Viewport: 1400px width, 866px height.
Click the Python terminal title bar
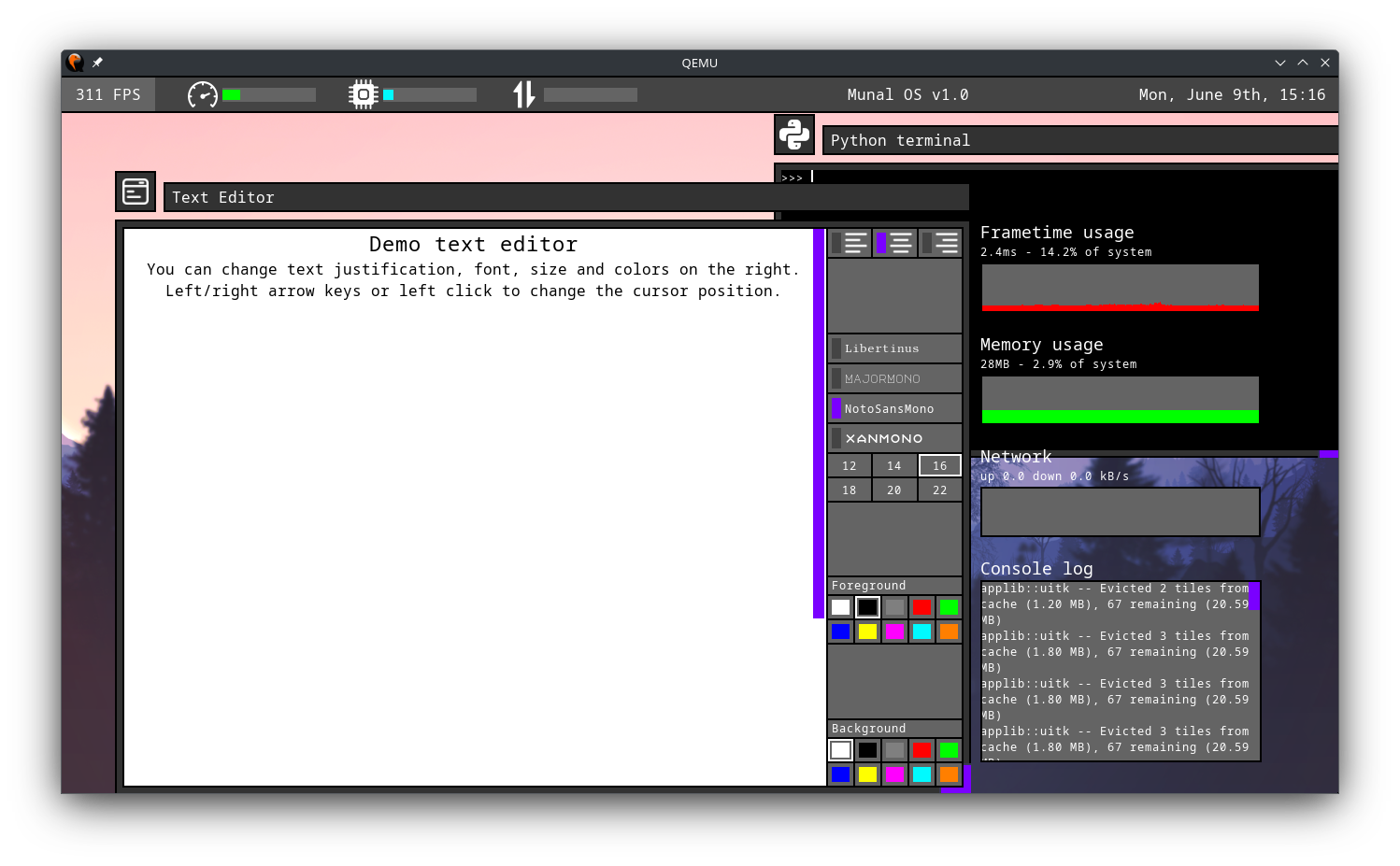[x=1080, y=140]
